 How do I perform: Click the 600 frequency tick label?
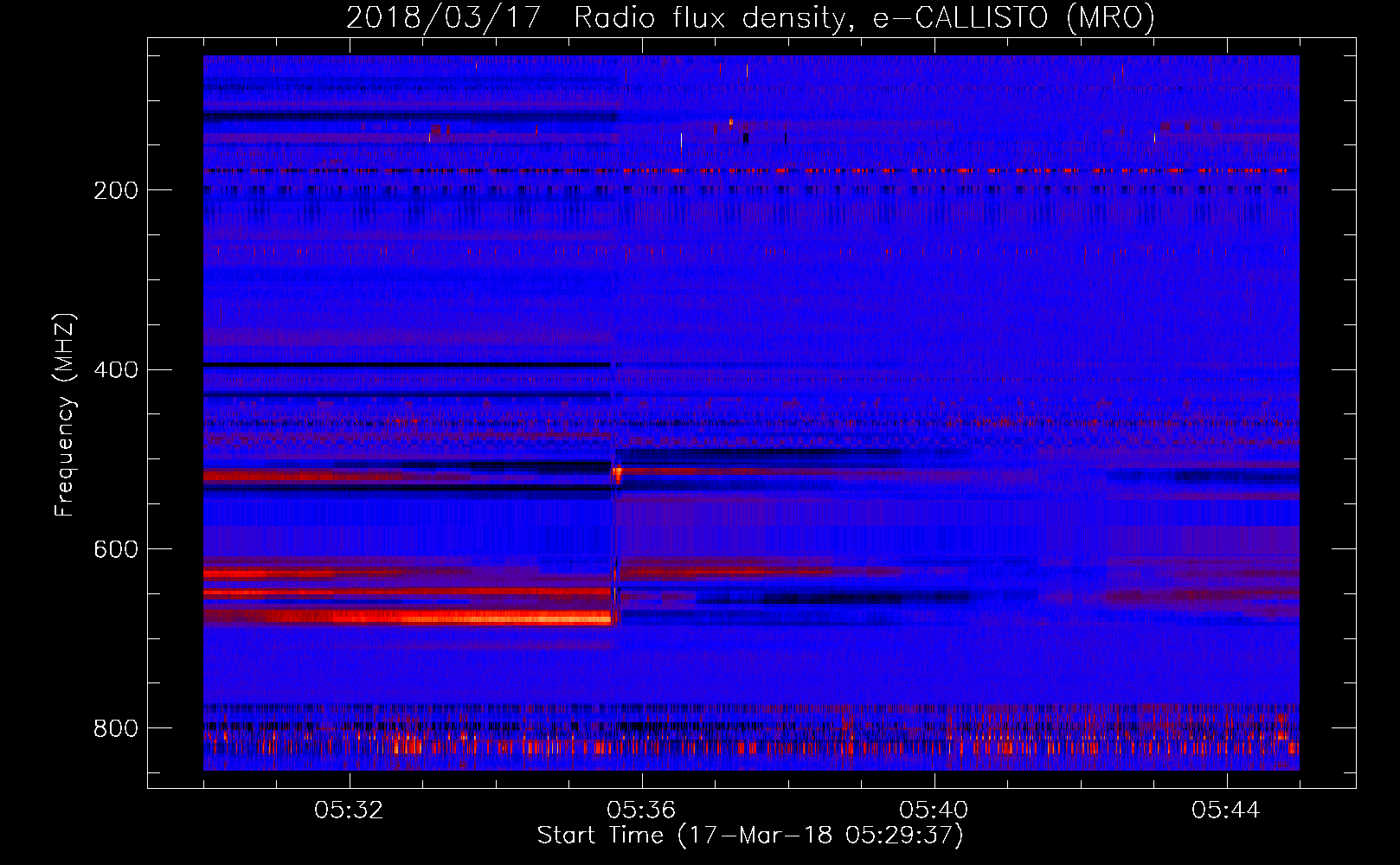point(116,550)
